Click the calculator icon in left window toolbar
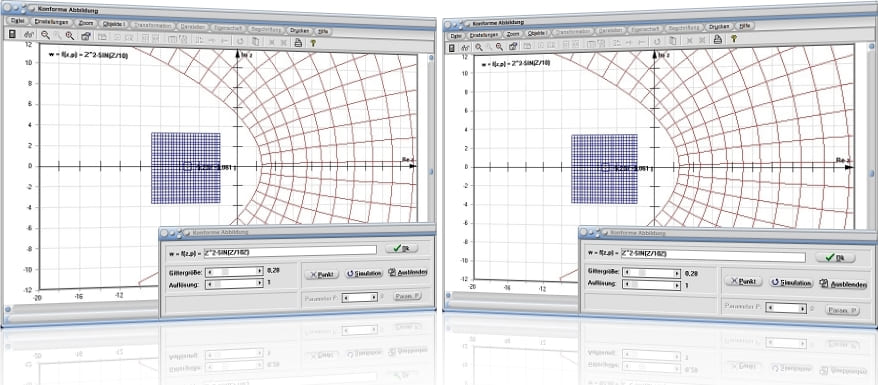This screenshot has width=878, height=385. point(13,35)
